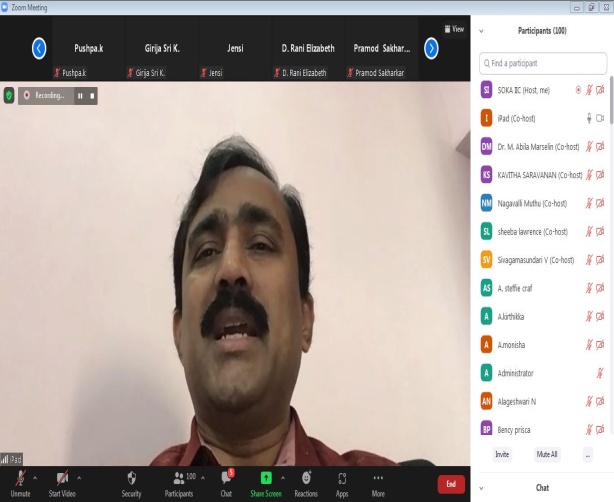
Task: Stop the meeting recording
Action: pyautogui.click(x=93, y=96)
